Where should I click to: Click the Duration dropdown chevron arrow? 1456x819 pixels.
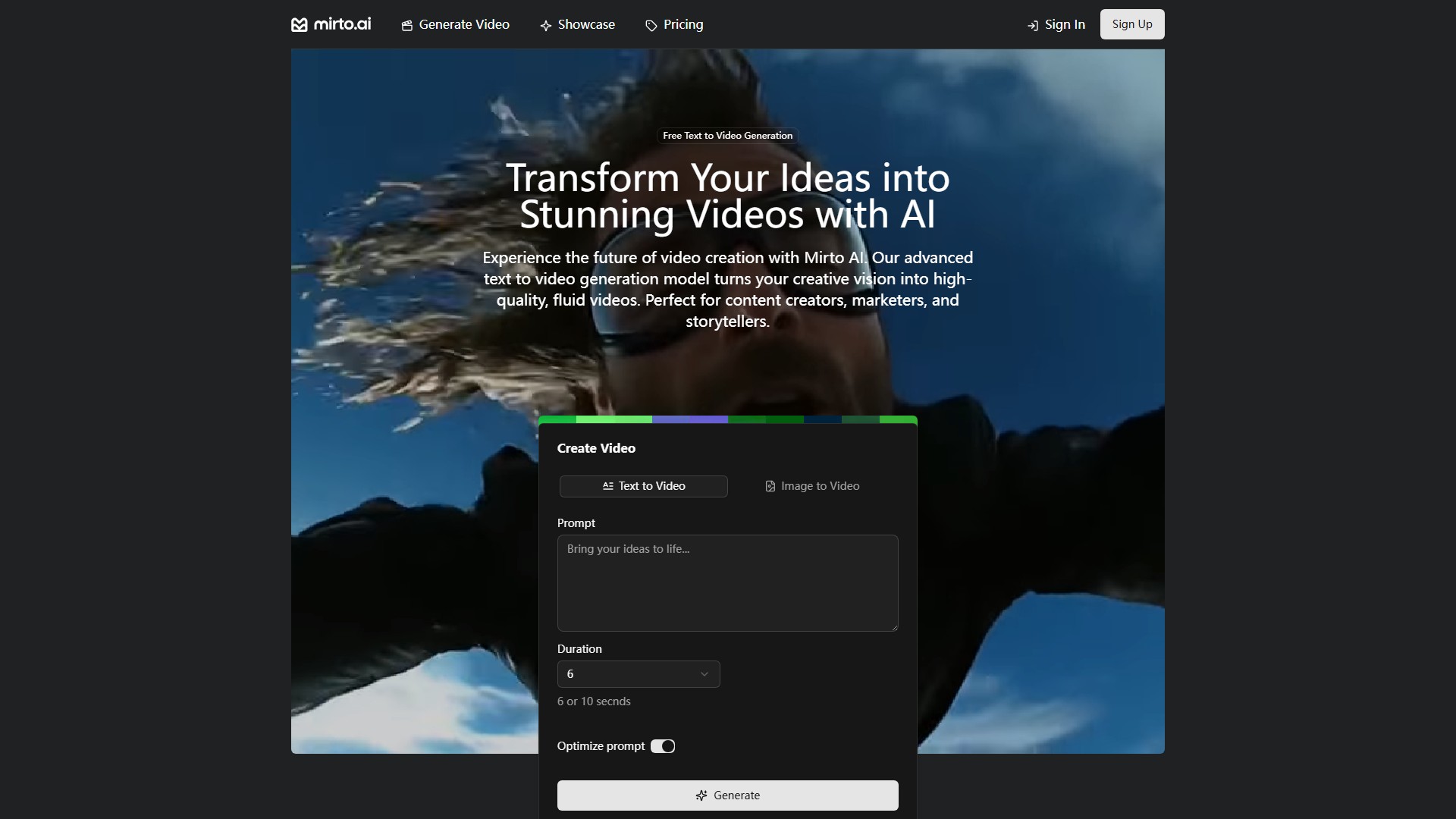(704, 674)
